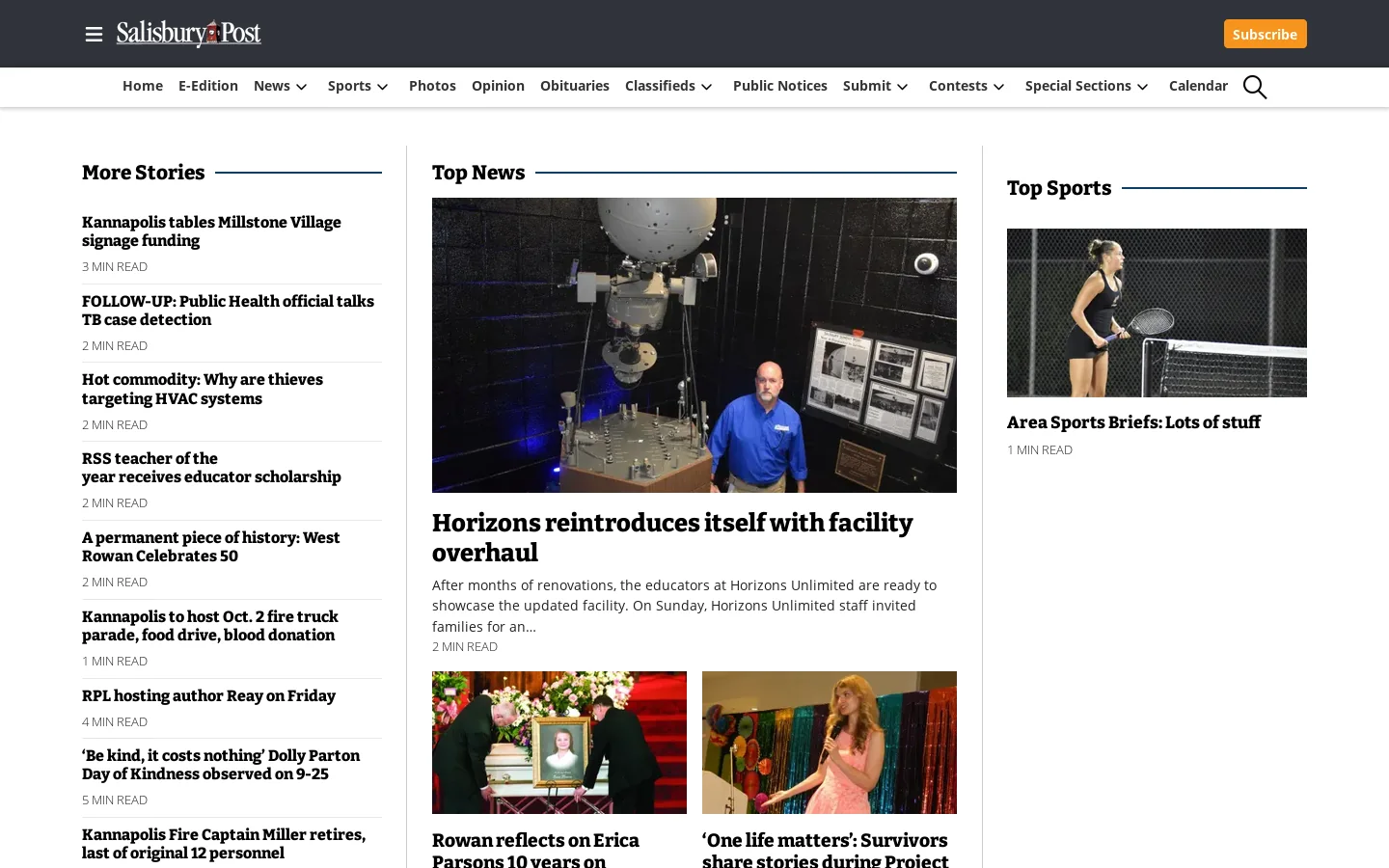Open Kannapolis Fire Captain Miller retires story
Screen dimensions: 1389x868
point(224,844)
